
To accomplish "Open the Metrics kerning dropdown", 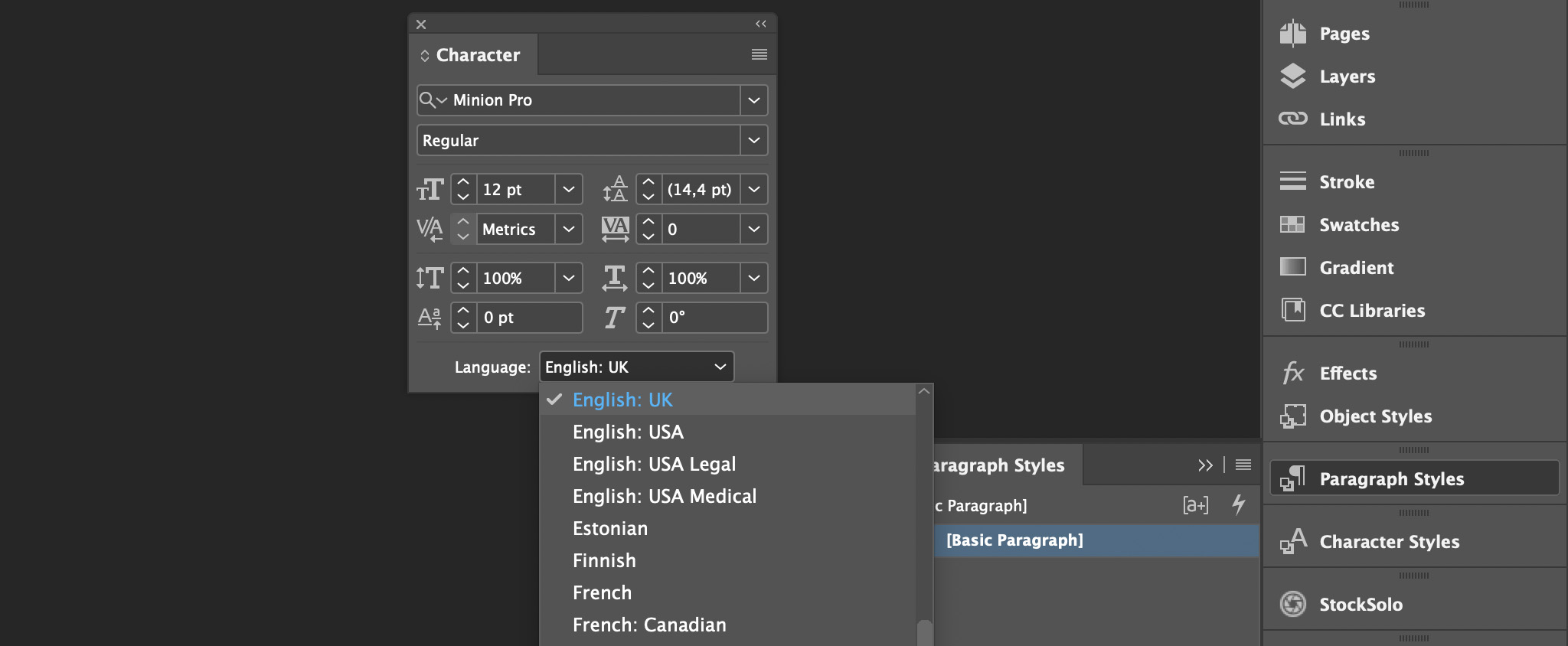I will pyautogui.click(x=568, y=230).
